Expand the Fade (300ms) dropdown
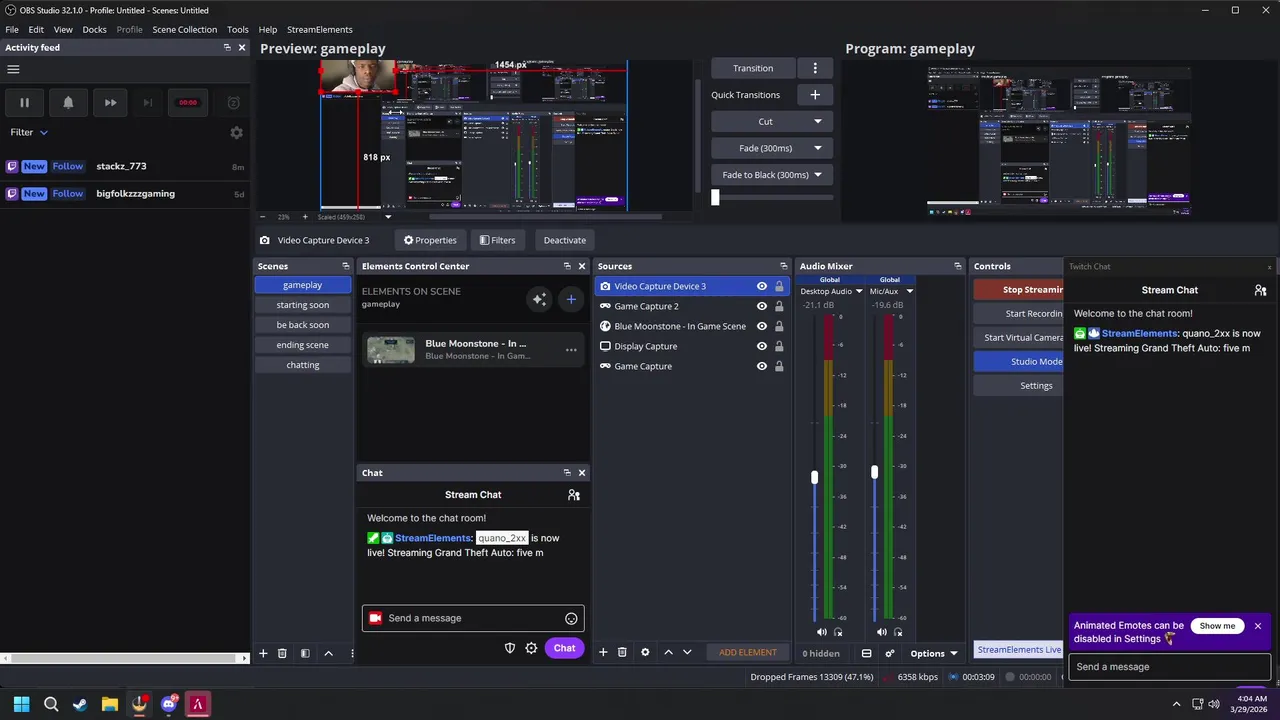 click(817, 148)
